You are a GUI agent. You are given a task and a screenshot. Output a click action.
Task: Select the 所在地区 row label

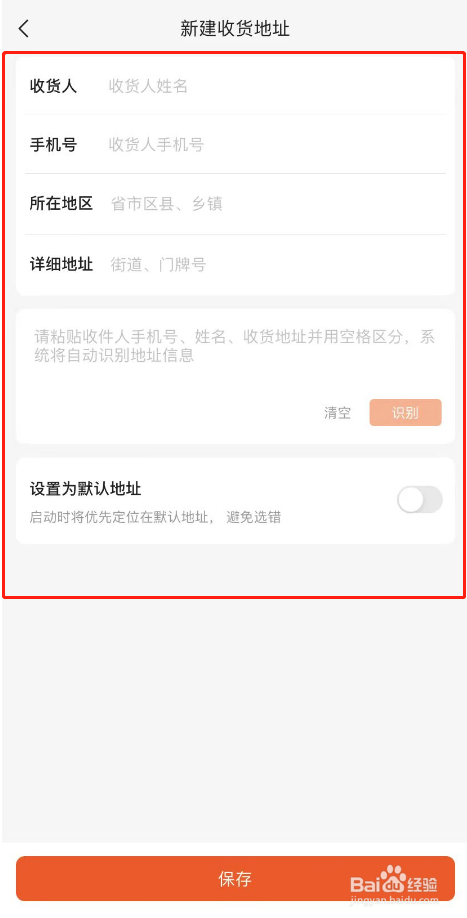click(61, 204)
